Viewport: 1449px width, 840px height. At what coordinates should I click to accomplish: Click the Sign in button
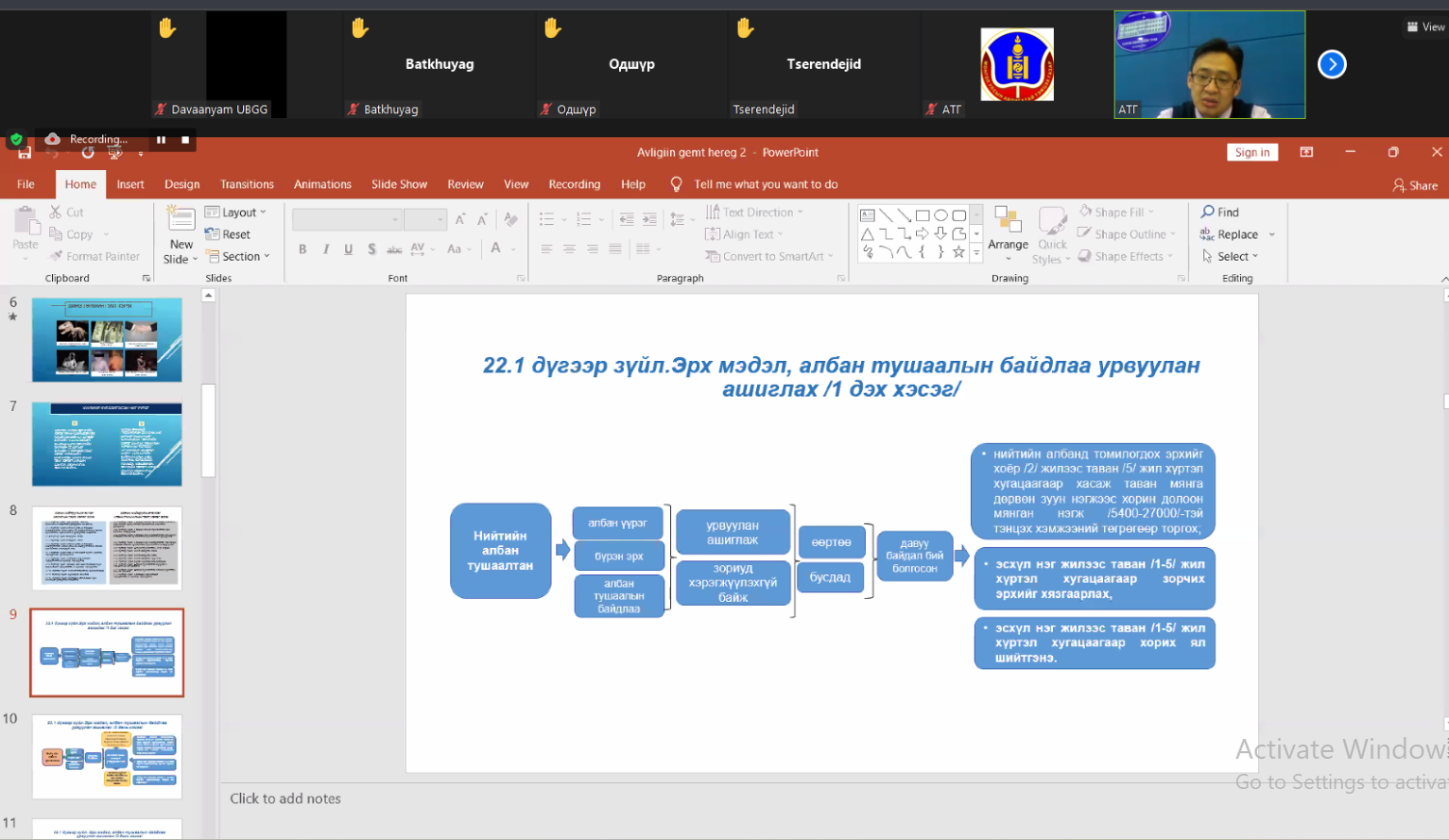(1252, 152)
